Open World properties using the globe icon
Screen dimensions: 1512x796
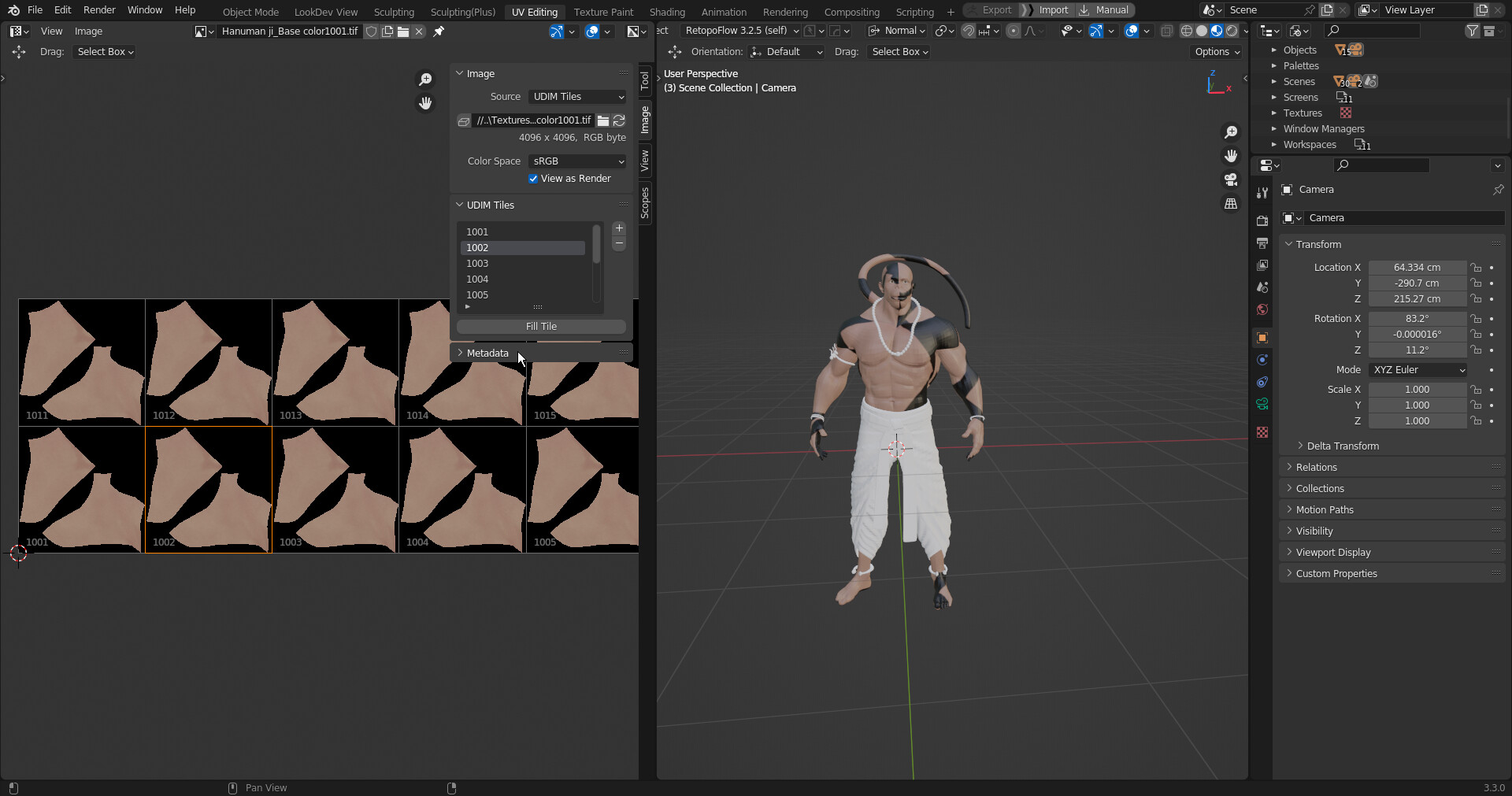tap(1262, 309)
